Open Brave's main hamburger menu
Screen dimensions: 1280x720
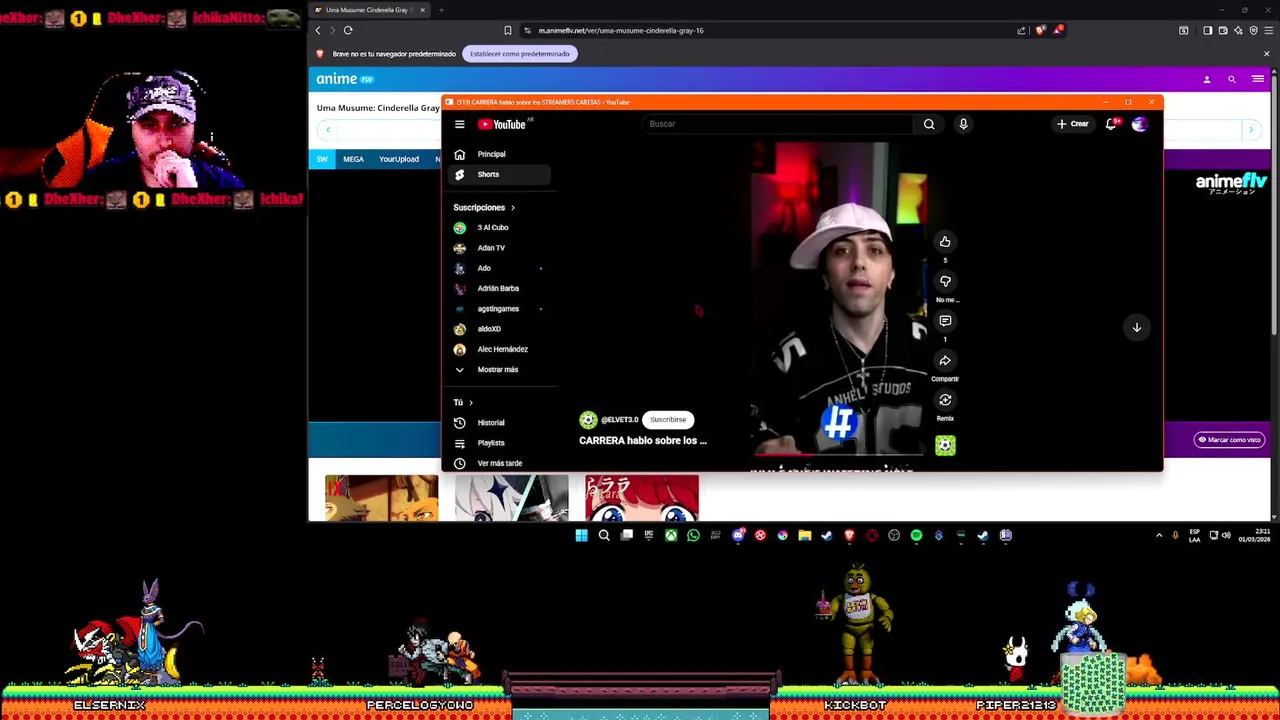coord(1268,30)
